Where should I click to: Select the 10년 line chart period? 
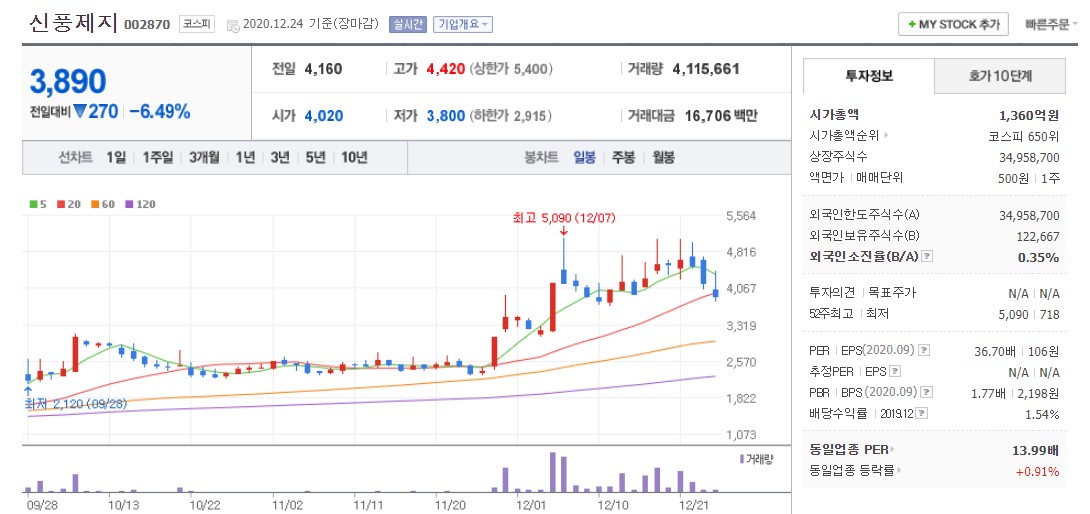tap(354, 157)
